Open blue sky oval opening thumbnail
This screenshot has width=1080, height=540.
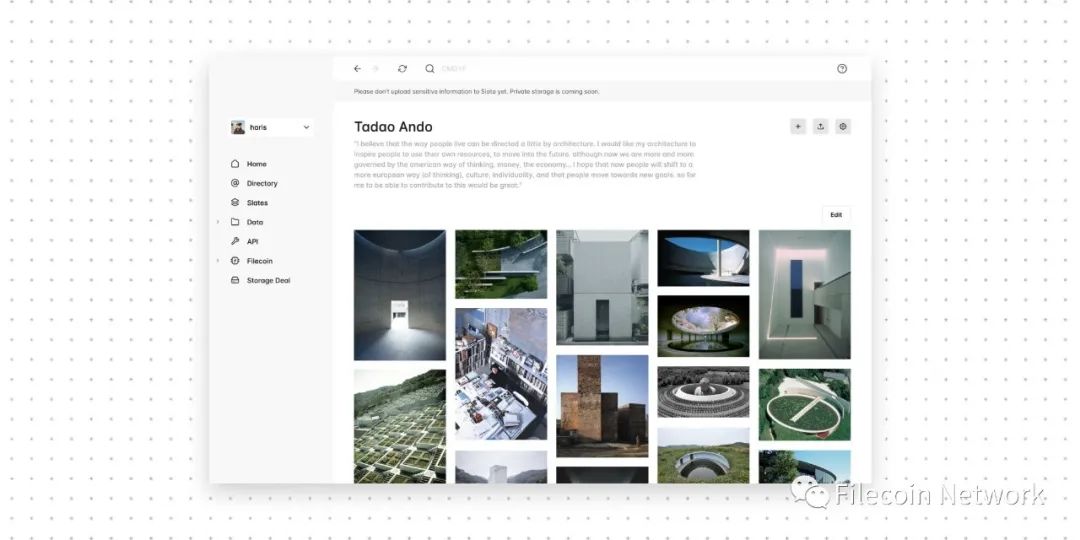click(x=703, y=258)
